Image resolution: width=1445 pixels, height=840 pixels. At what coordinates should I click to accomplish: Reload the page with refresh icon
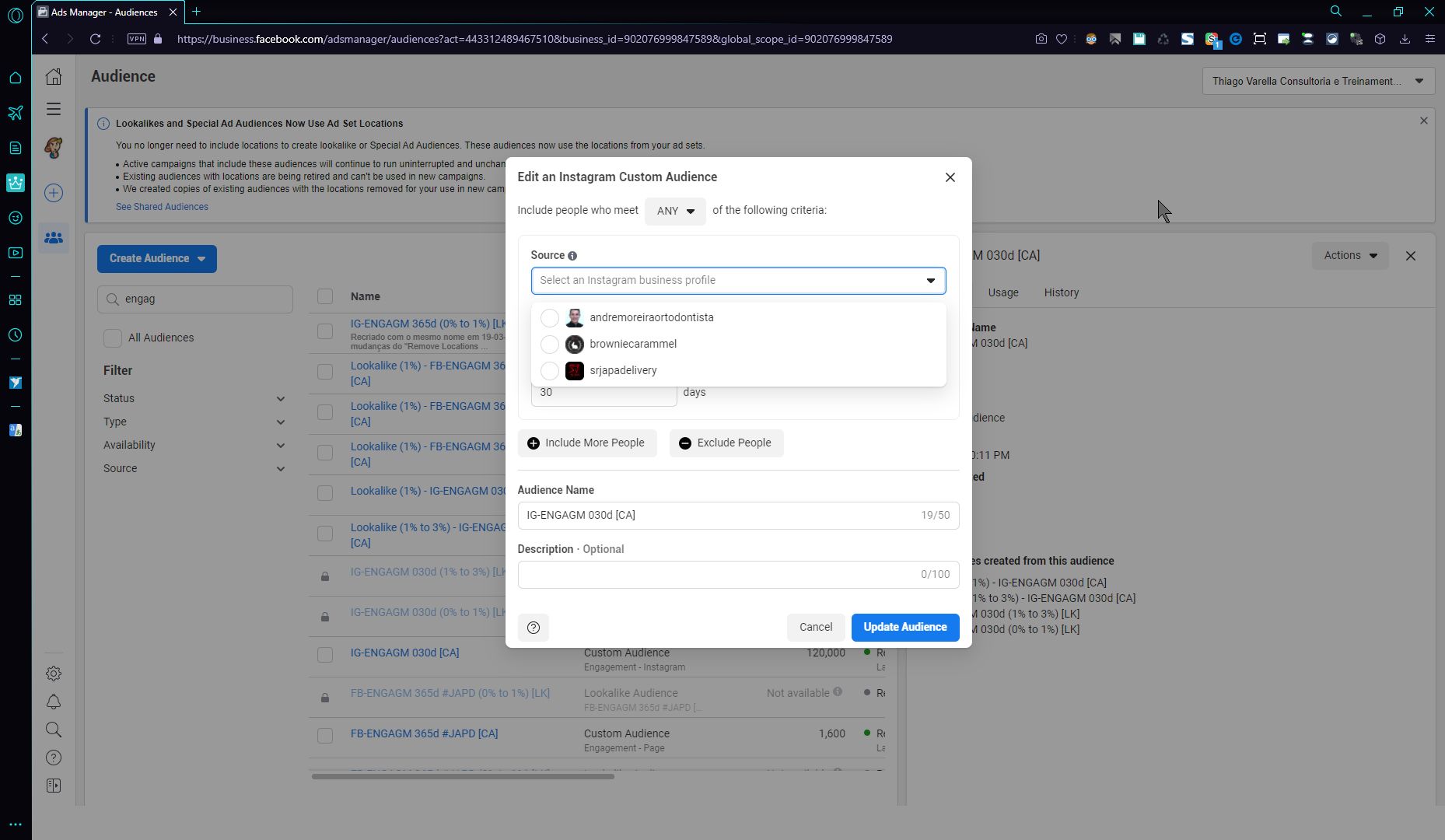click(x=95, y=39)
